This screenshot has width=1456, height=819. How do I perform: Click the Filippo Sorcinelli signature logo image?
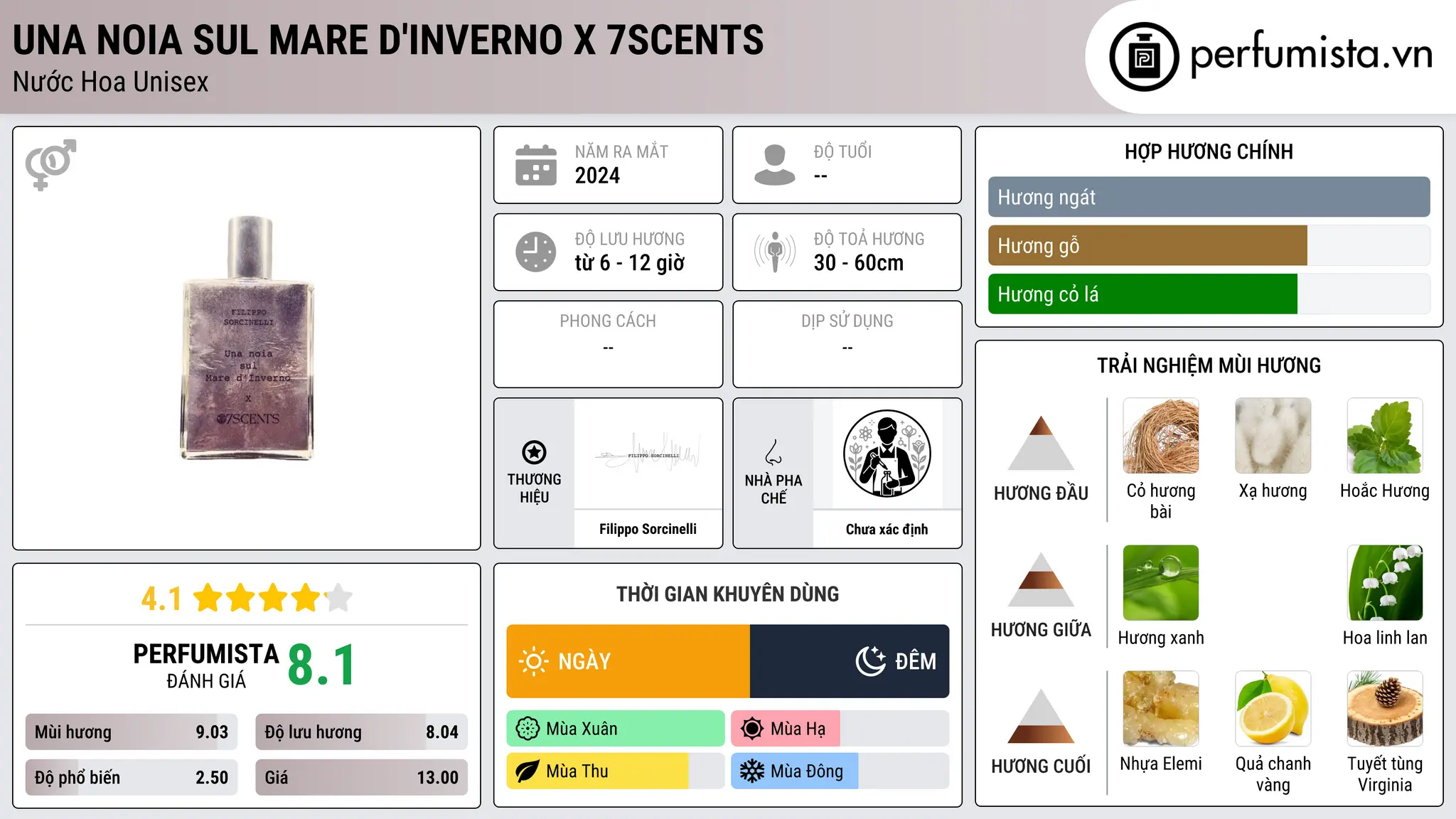[648, 454]
